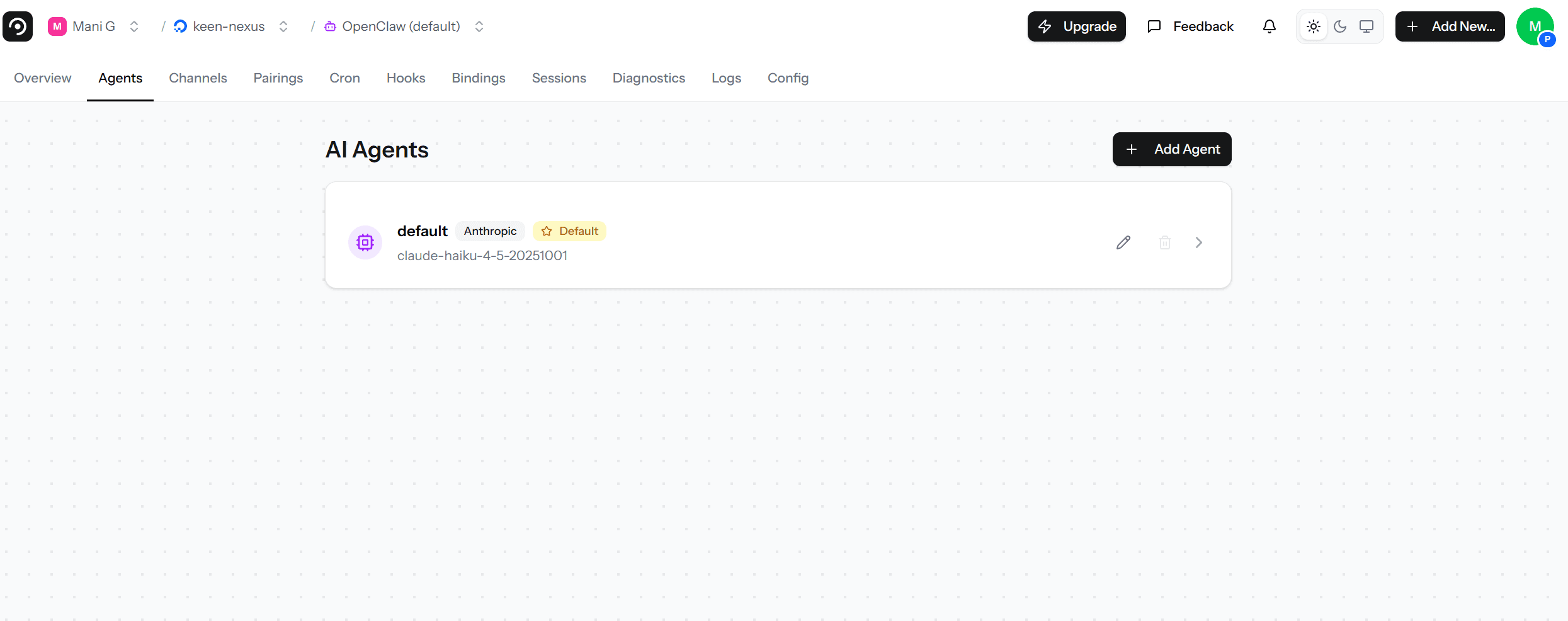Click the Add Agent button
The height and width of the screenshot is (621, 1568).
click(1171, 149)
